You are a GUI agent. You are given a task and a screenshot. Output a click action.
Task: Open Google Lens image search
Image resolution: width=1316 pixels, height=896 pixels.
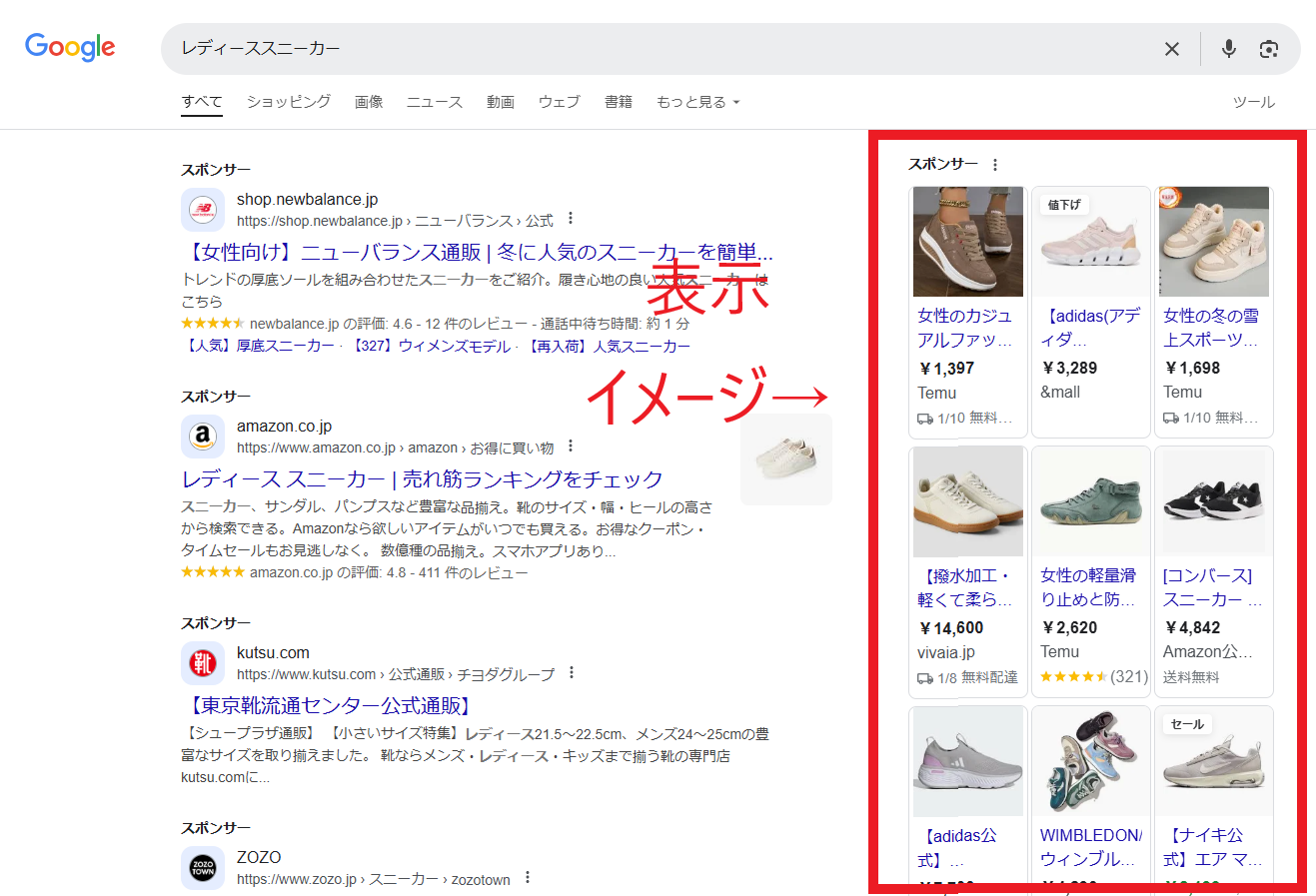tap(1269, 49)
